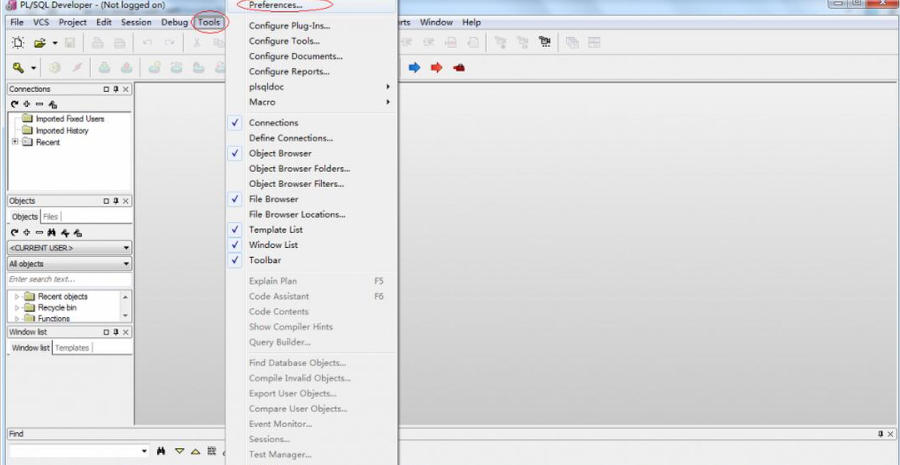Close the Connections panel
900x465 pixels.
[x=126, y=90]
